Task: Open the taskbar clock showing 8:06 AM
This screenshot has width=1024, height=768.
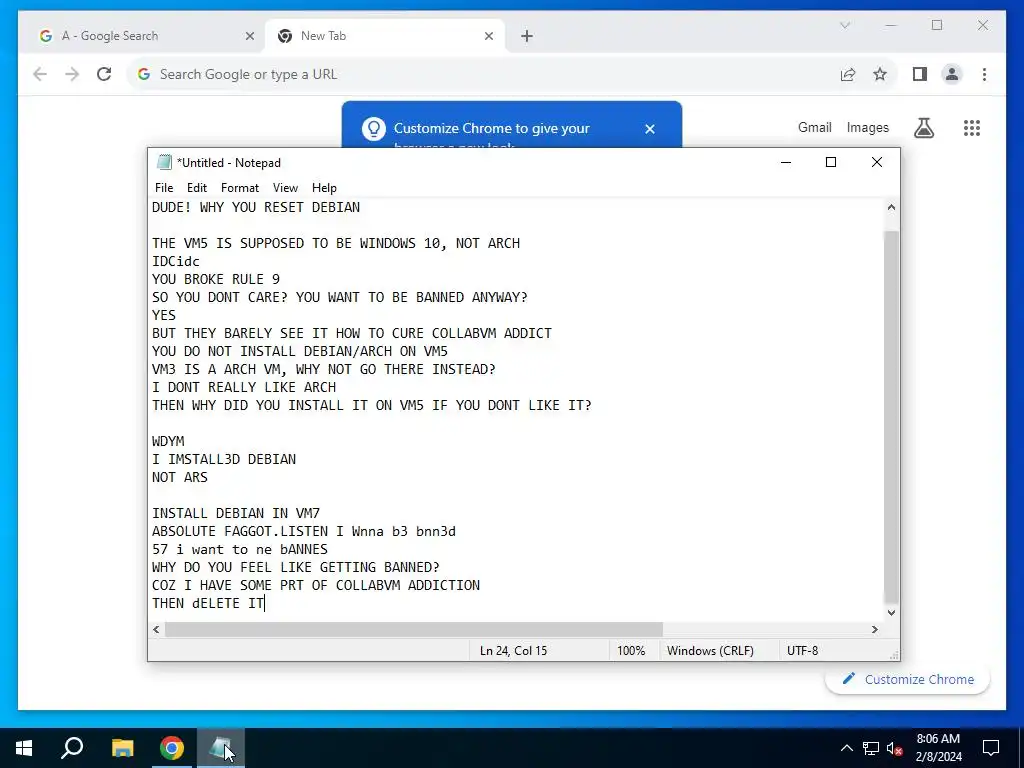Action: tap(938, 748)
